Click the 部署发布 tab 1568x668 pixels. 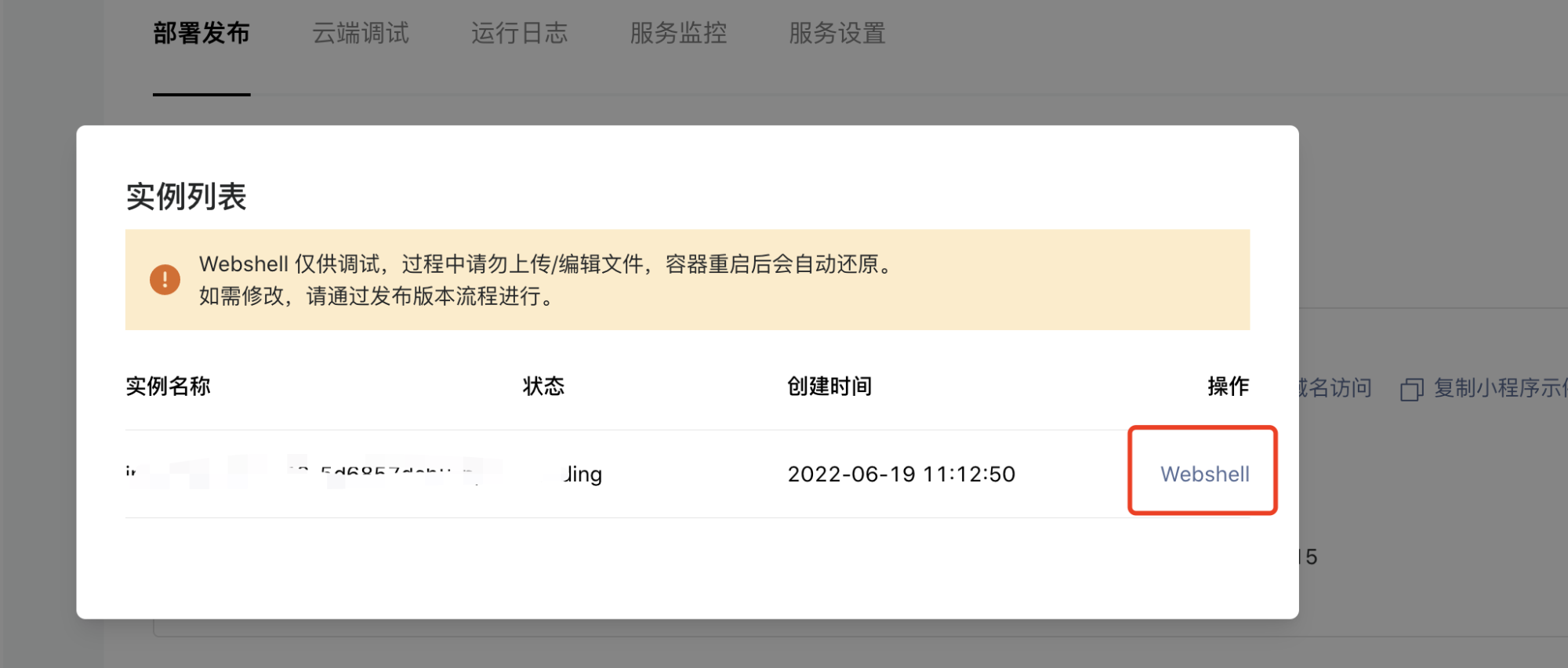[201, 33]
